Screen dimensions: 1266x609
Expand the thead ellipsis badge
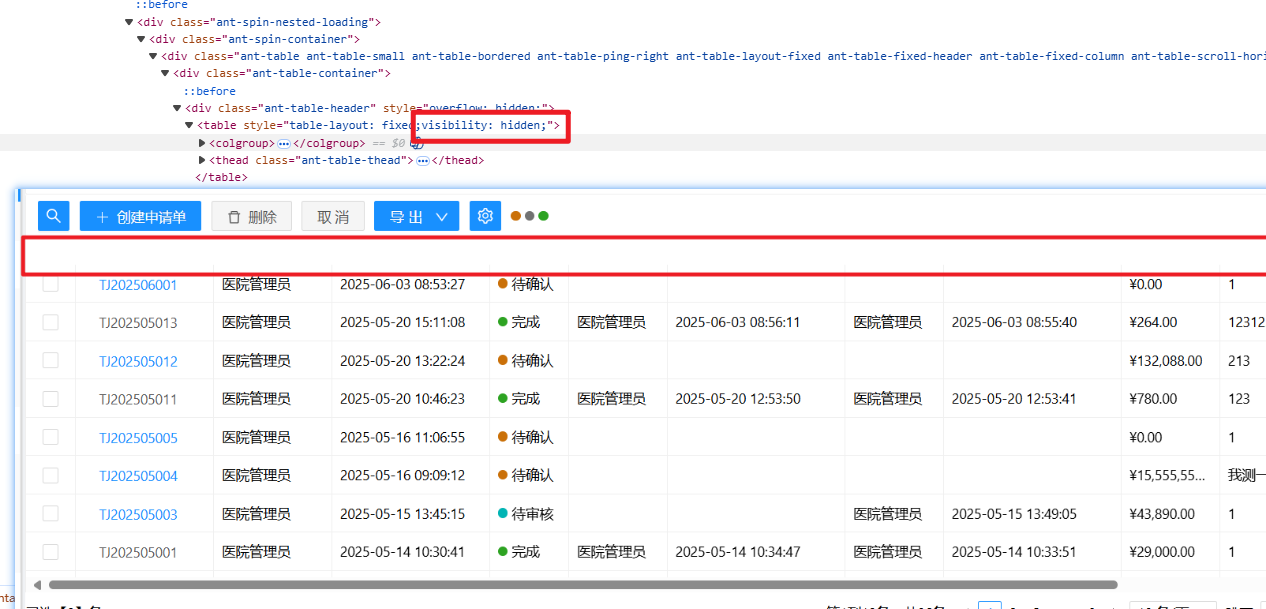coord(423,160)
